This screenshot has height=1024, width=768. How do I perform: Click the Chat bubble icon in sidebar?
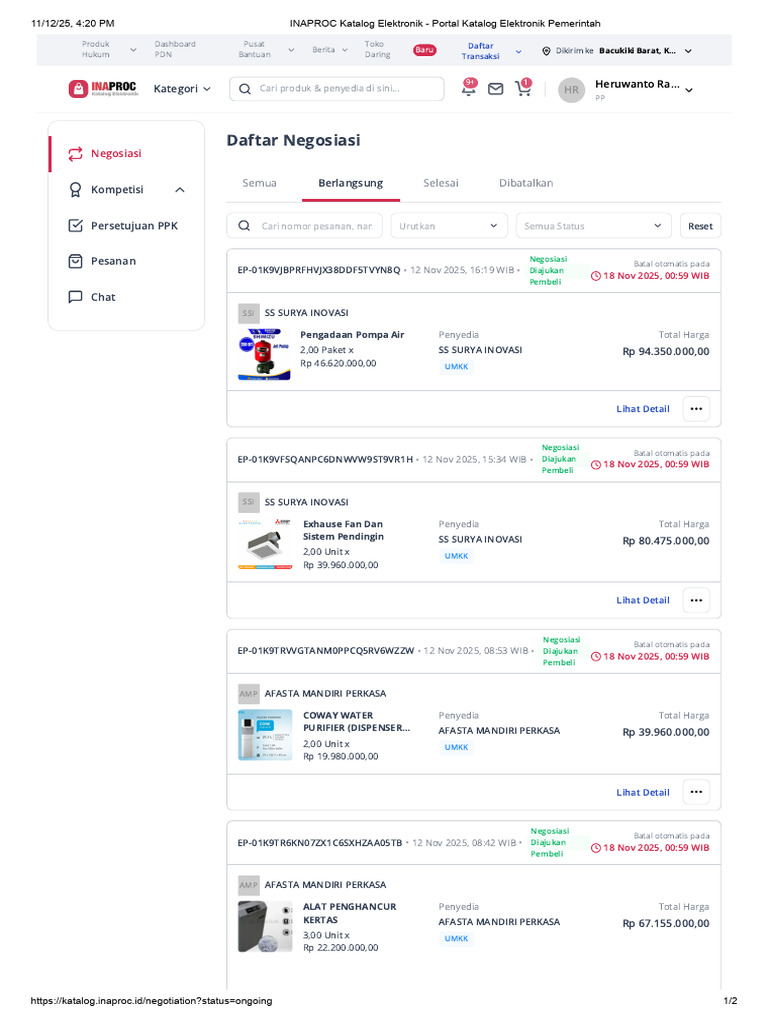point(76,296)
